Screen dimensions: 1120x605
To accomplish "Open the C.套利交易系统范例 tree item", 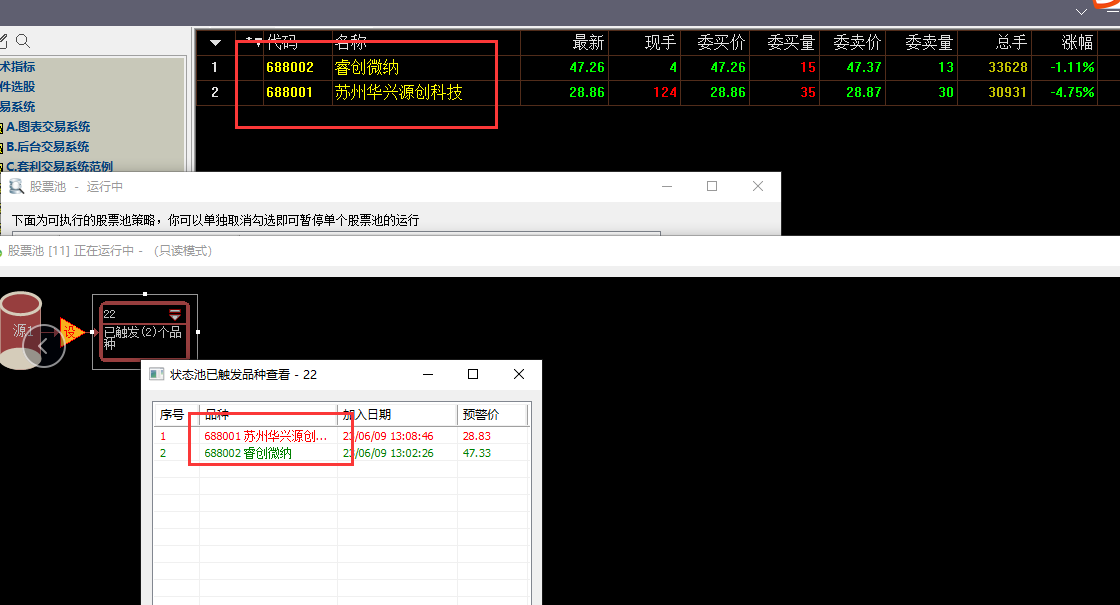I will (59, 166).
